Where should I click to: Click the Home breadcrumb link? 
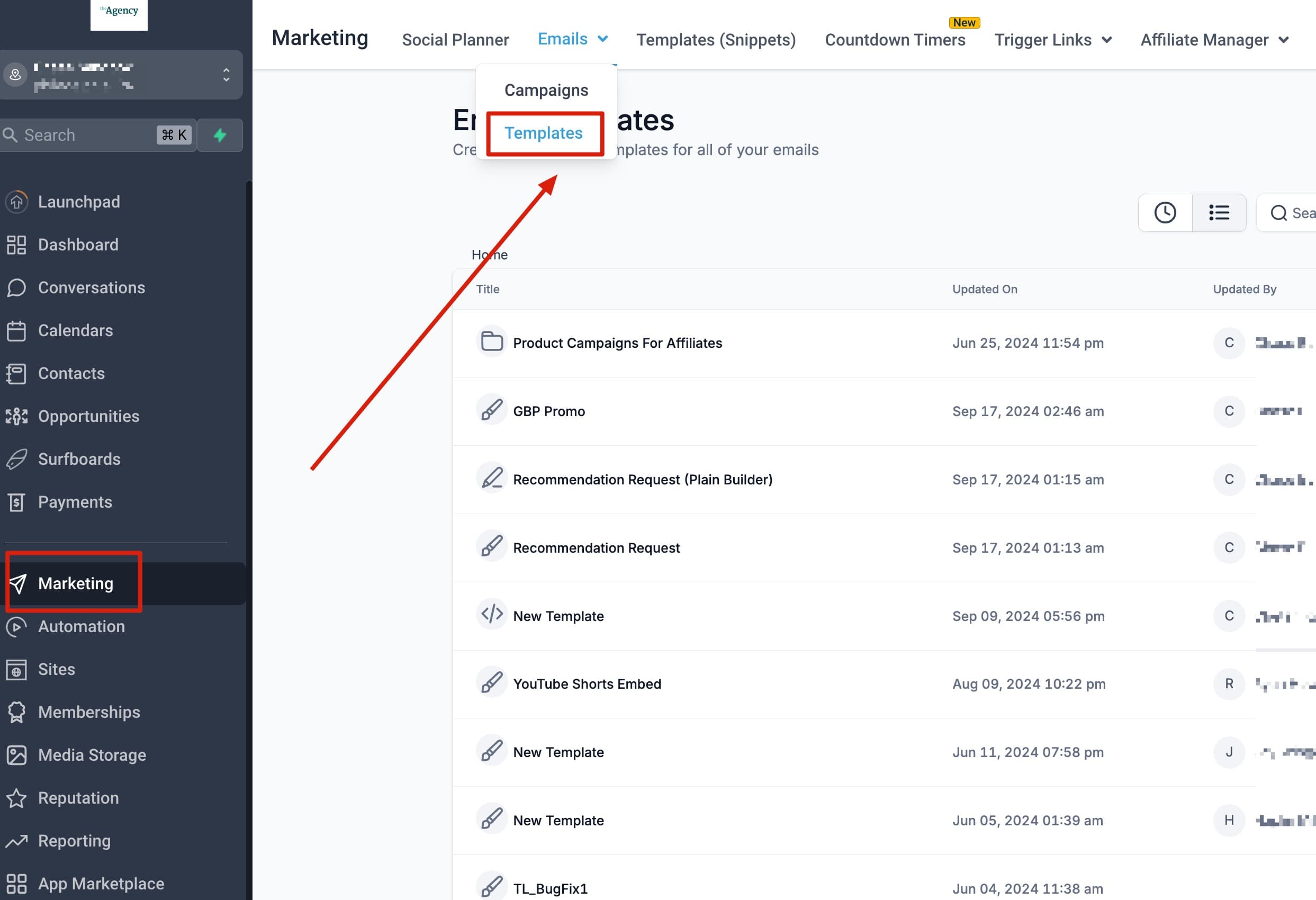[x=489, y=254]
